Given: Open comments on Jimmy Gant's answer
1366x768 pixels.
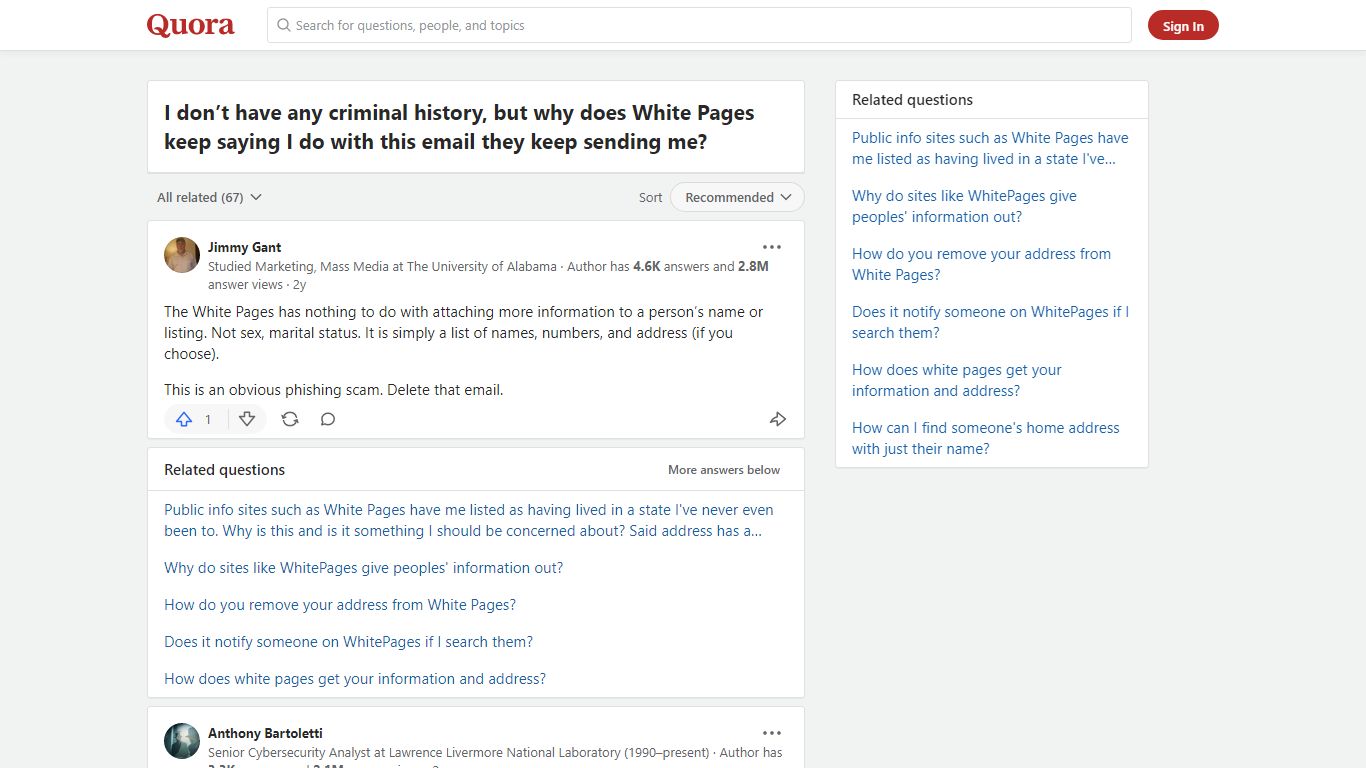Looking at the screenshot, I should pos(328,420).
